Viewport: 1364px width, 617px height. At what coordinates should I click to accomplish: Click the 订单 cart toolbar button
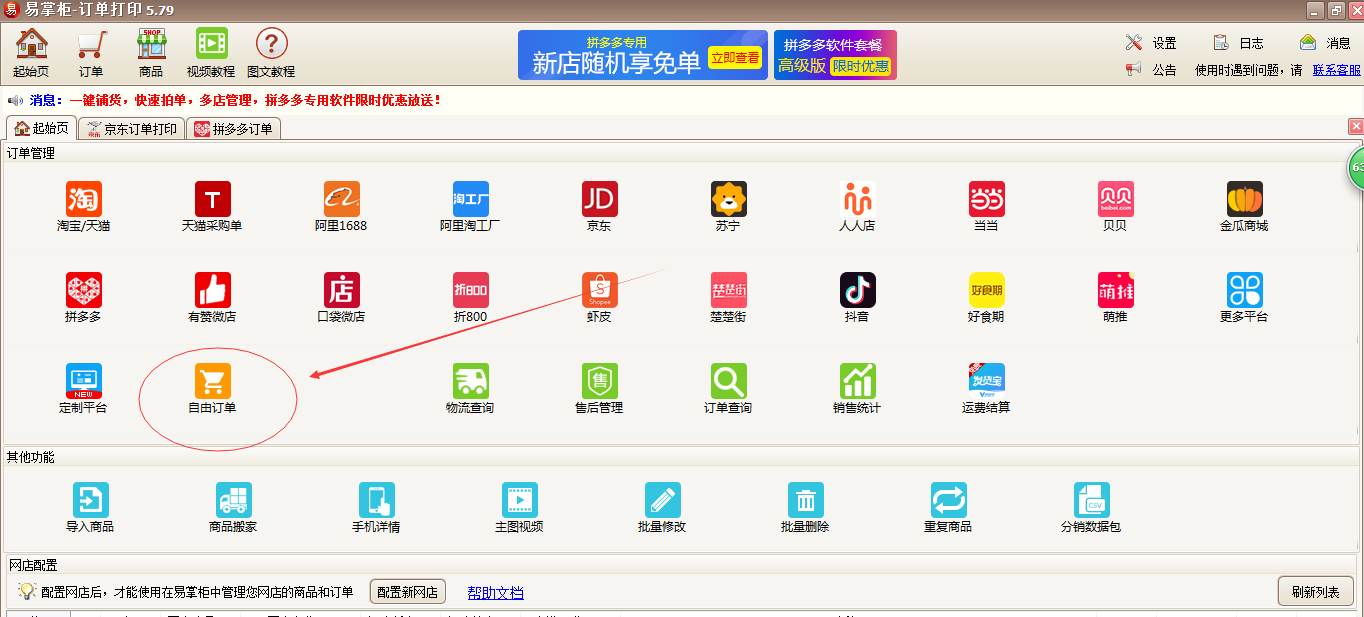point(91,53)
